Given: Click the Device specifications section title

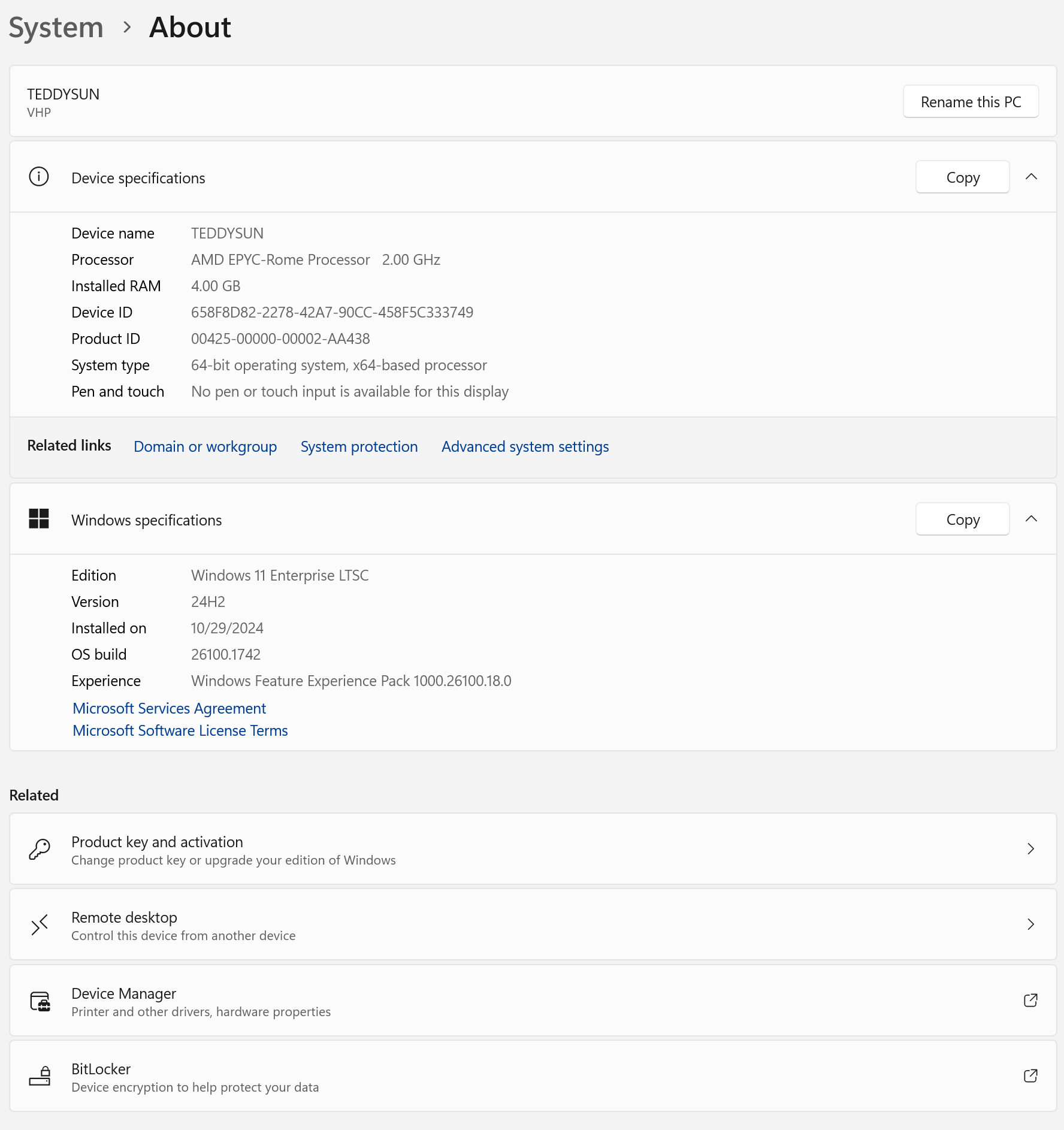Looking at the screenshot, I should 138,179.
